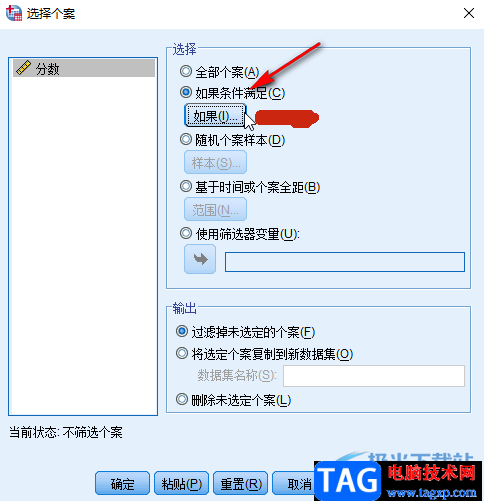The height and width of the screenshot is (501, 484).
Task: Click the 数据集名称(S) text field
Action: [374, 376]
